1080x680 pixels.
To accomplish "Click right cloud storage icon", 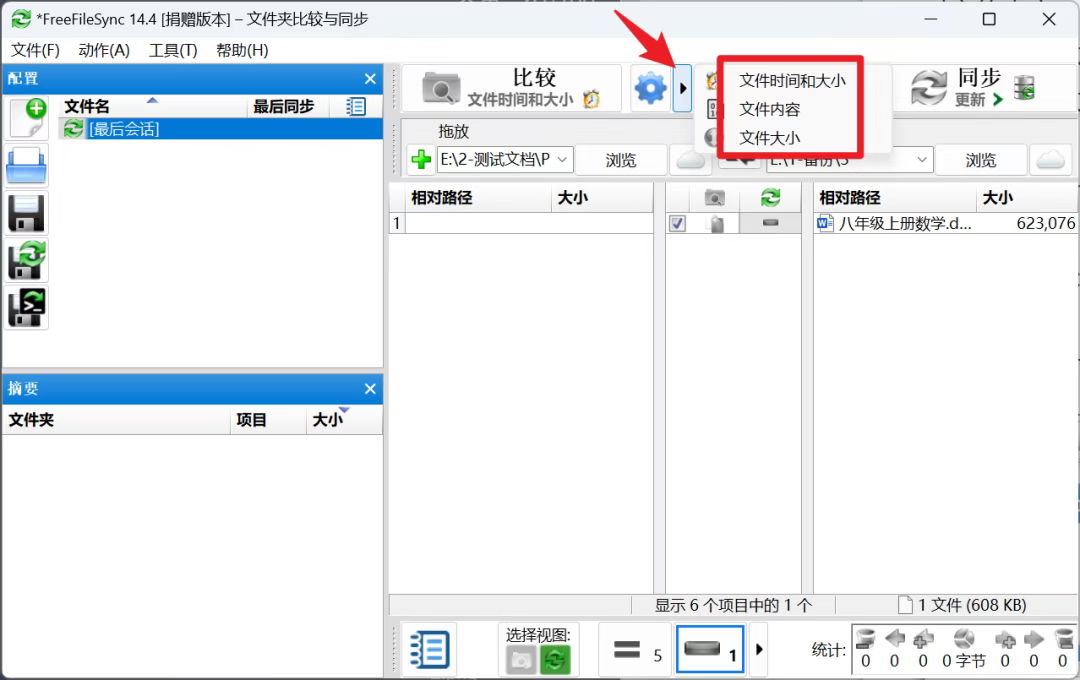I will [x=1050, y=160].
